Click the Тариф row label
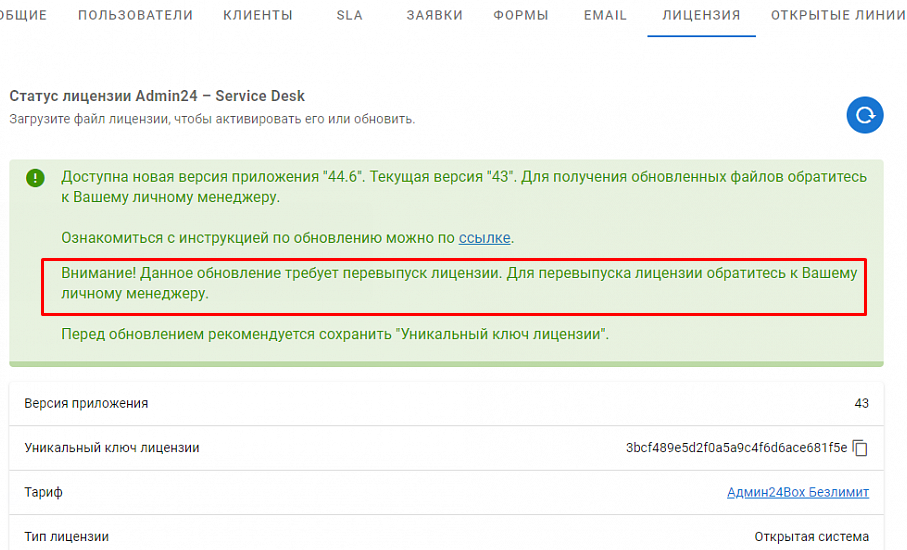 (43, 493)
